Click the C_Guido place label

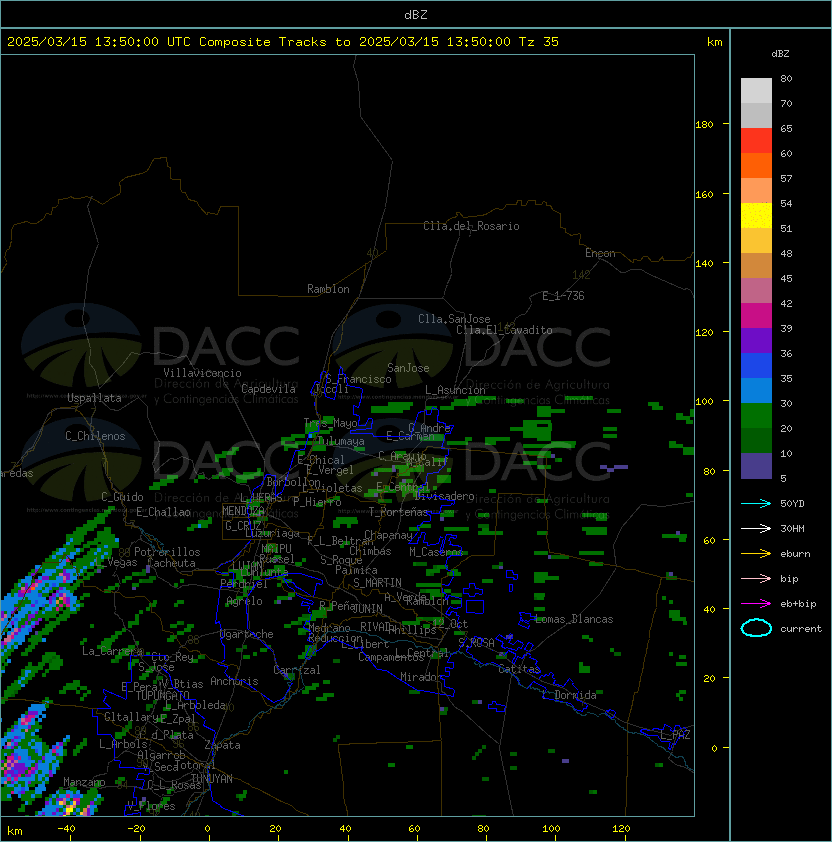click(122, 497)
